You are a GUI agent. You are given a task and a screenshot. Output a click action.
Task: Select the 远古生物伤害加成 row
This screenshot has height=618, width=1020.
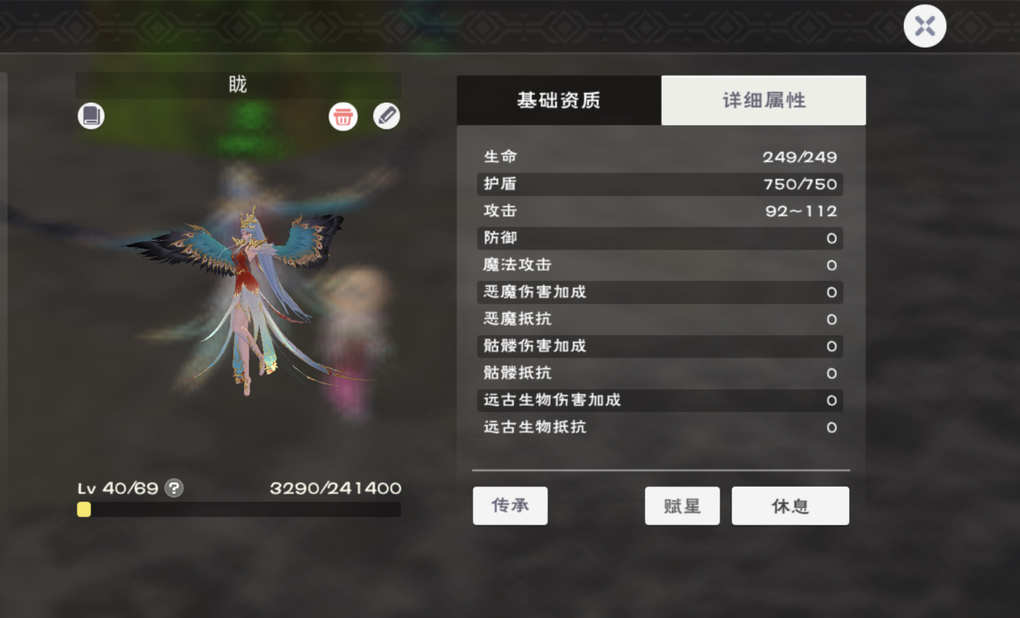tap(660, 400)
